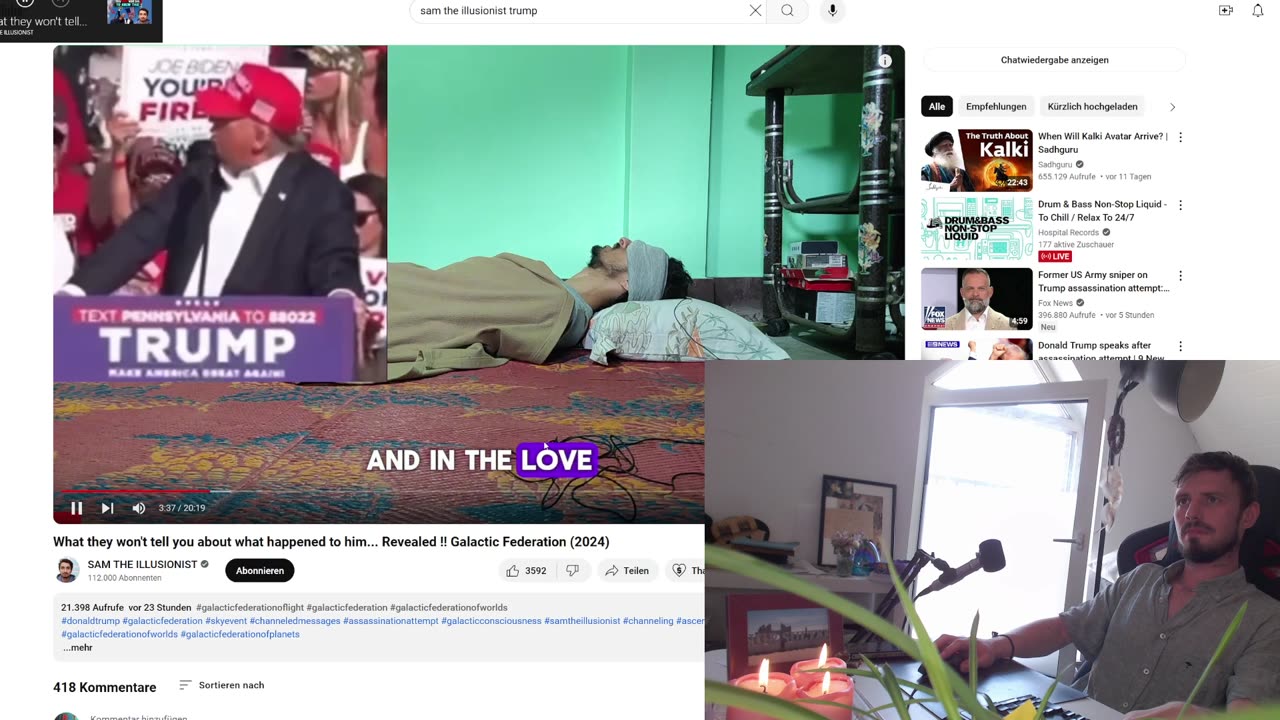Open the #assassinationattempt hashtag

click(390, 621)
